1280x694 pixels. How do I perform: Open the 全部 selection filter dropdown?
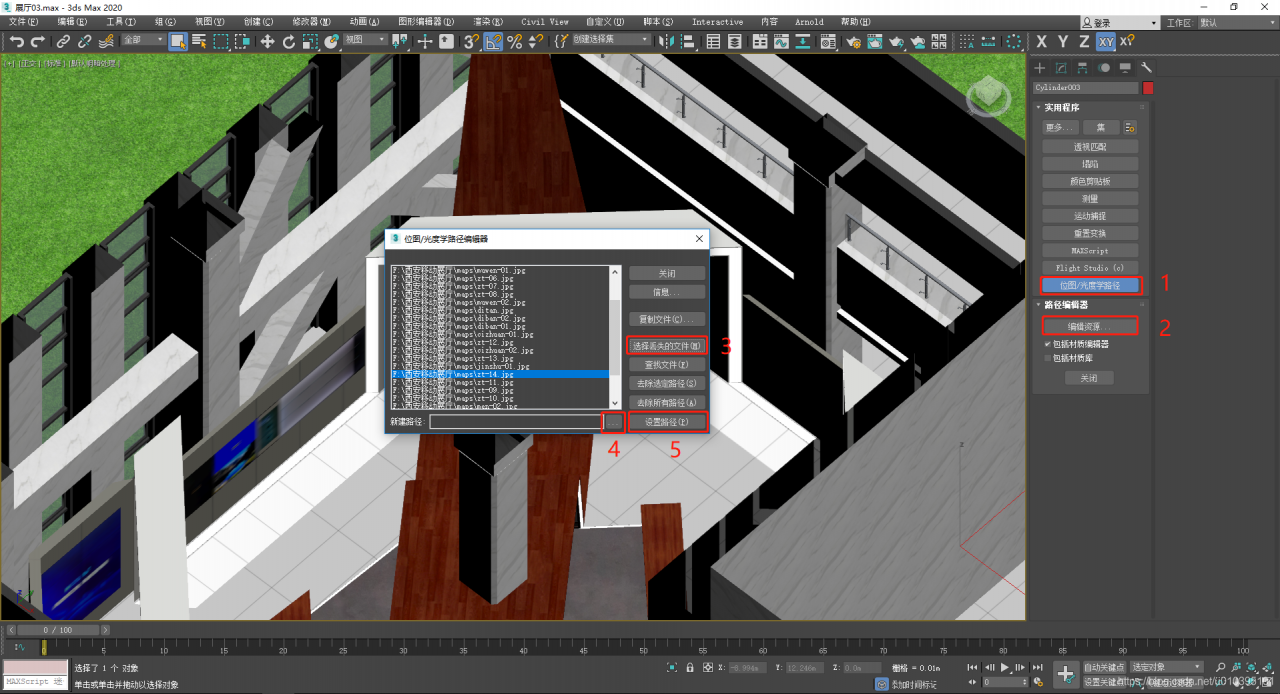(x=142, y=41)
